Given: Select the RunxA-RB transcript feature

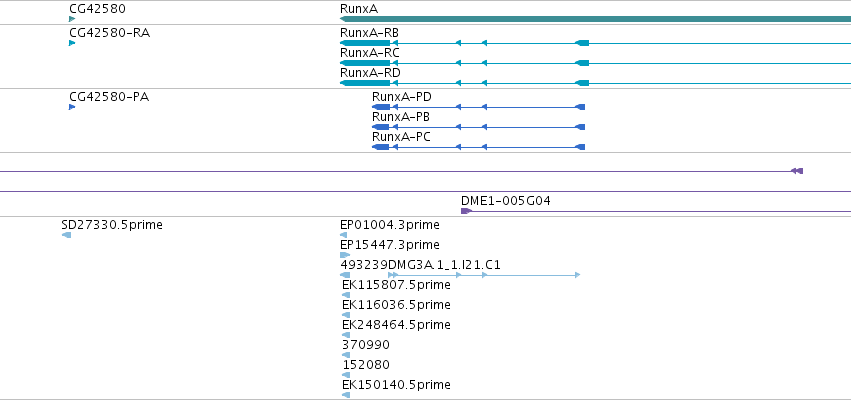Looking at the screenshot, I should point(595,43).
